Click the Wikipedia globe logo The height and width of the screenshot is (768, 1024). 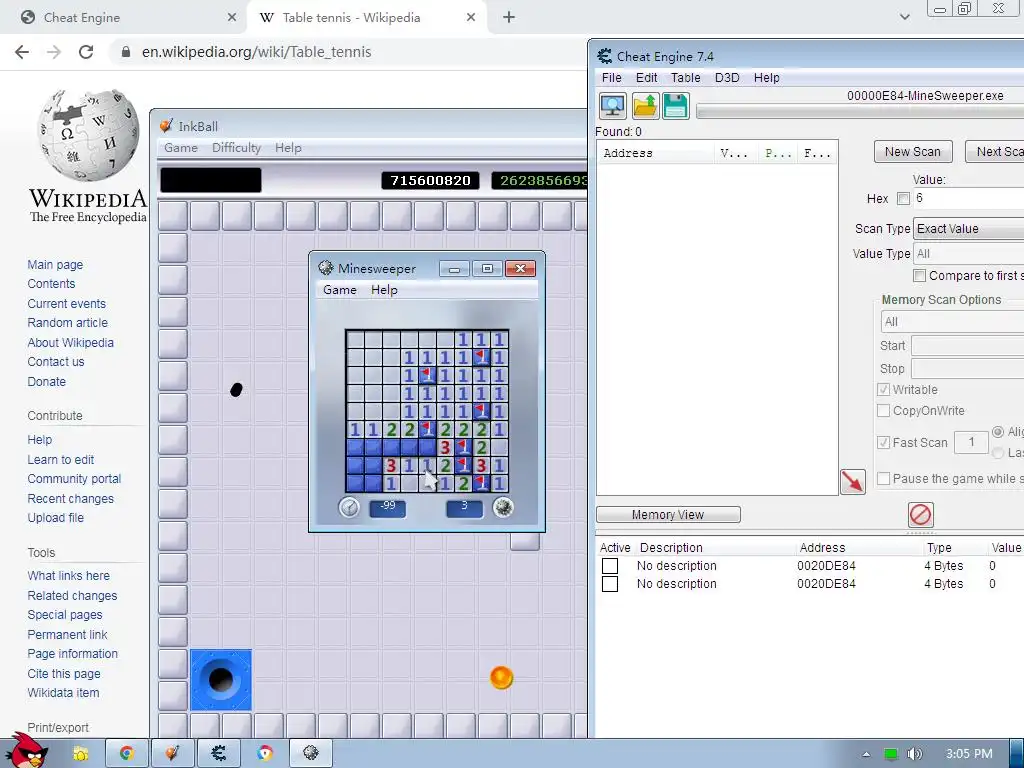point(88,135)
